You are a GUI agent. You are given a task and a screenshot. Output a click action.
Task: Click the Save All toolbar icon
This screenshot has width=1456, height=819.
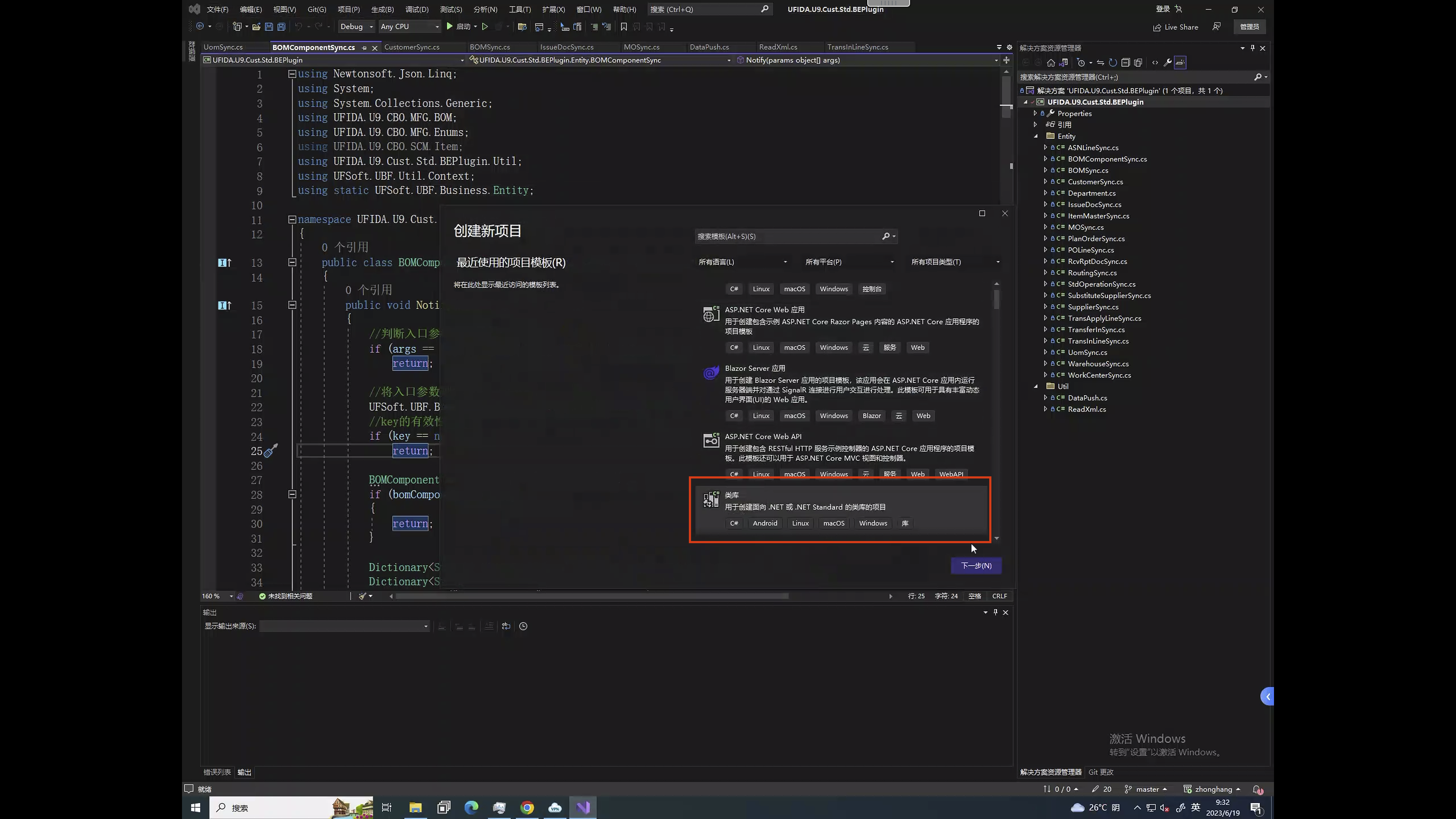(x=282, y=27)
